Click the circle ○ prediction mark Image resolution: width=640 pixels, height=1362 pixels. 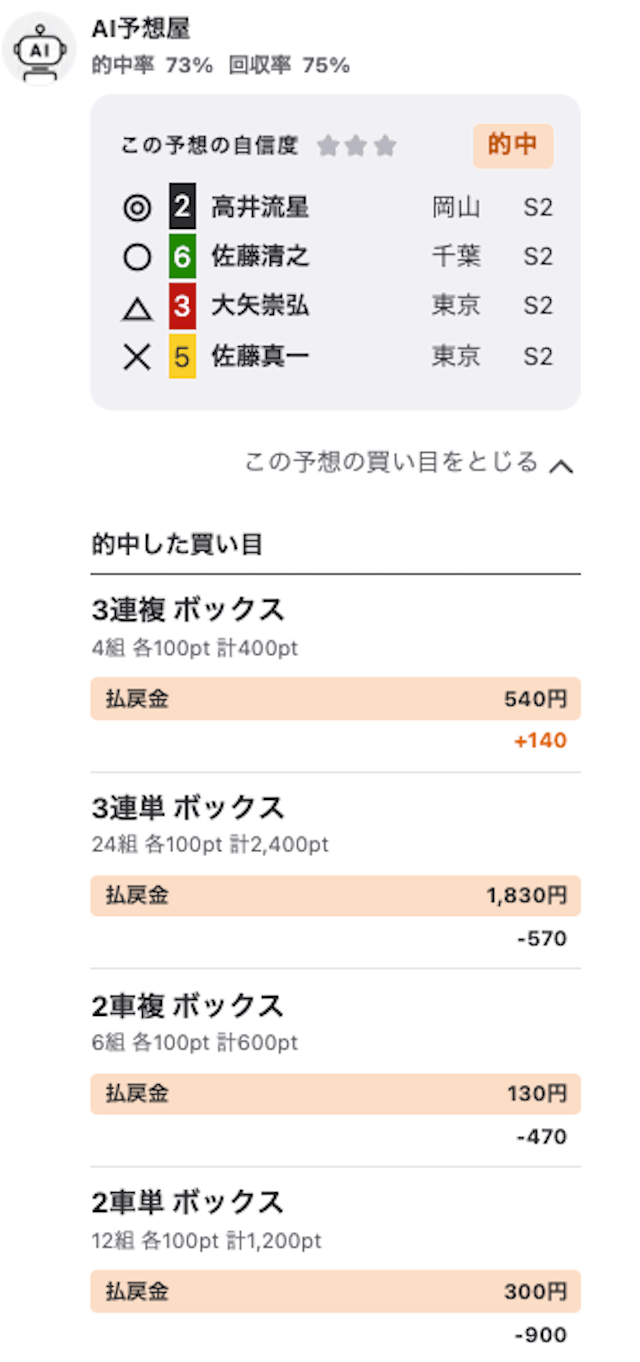(137, 258)
